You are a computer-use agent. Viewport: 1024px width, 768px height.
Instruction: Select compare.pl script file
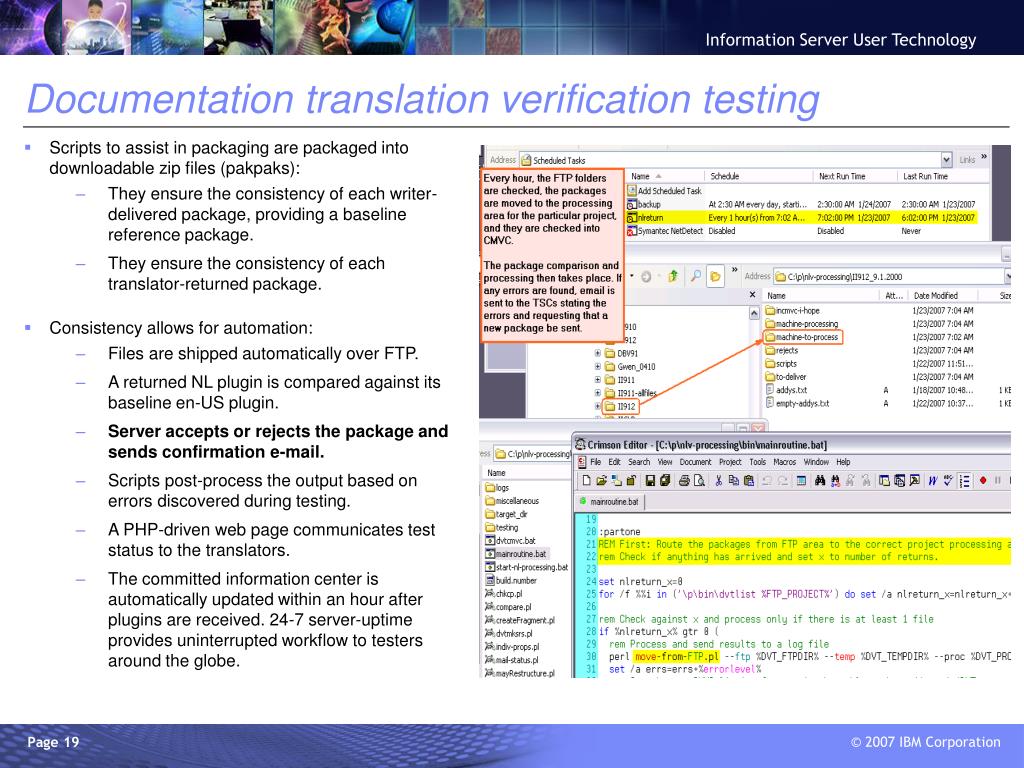[508, 607]
